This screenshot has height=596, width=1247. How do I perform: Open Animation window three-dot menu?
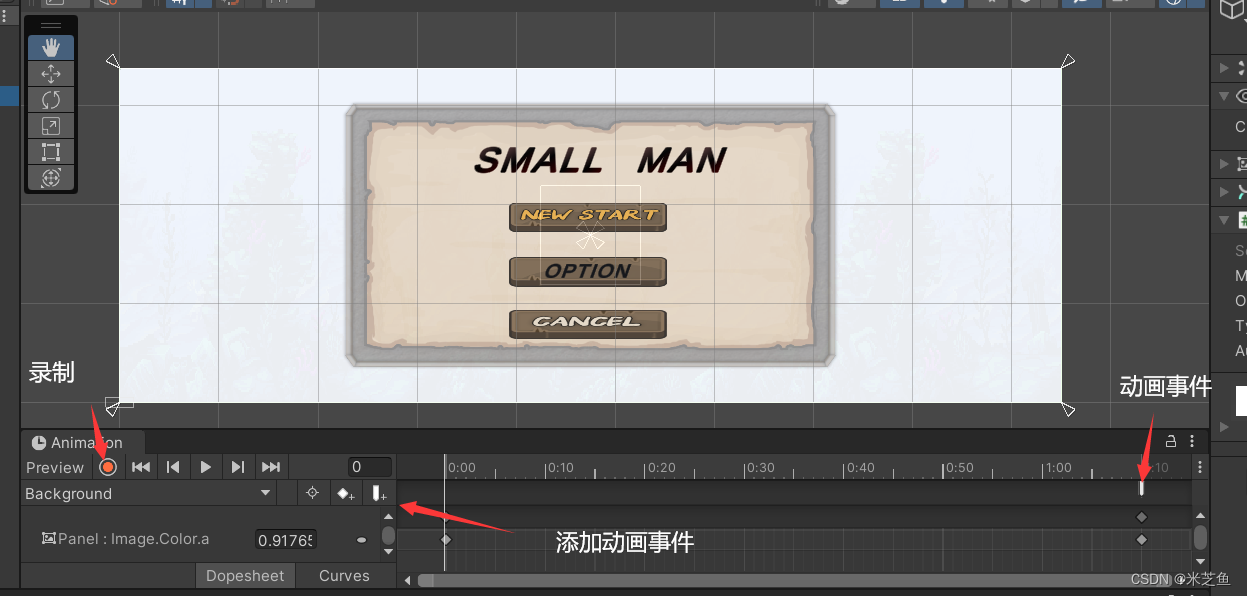click(x=1192, y=441)
